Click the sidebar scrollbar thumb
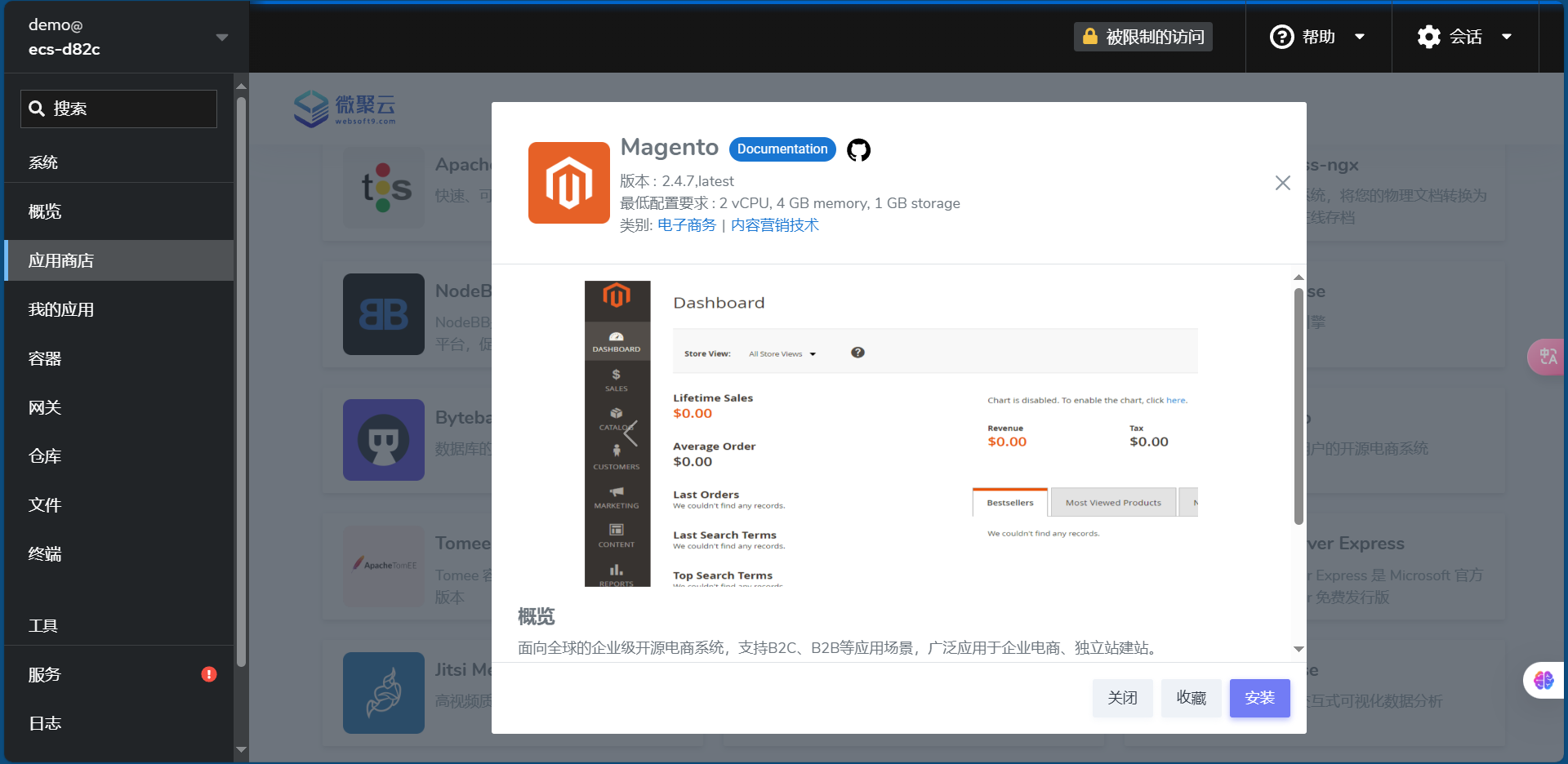Viewport: 1568px width, 764px height. pyautogui.click(x=241, y=382)
